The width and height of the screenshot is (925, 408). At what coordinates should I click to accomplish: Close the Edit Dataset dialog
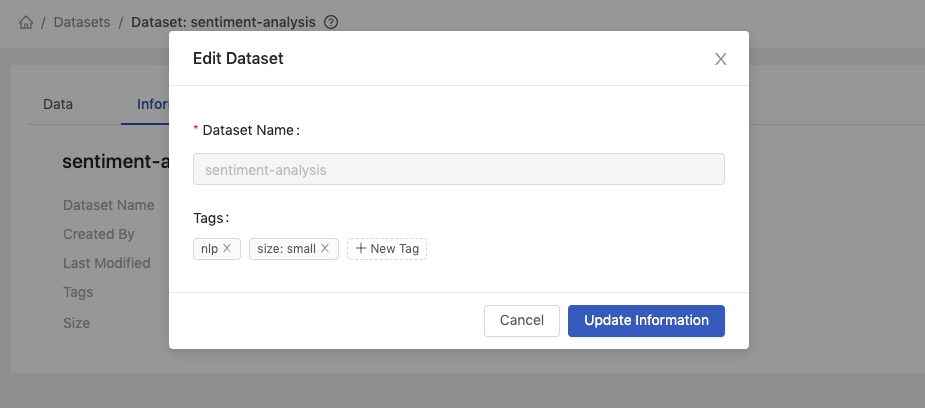click(720, 59)
